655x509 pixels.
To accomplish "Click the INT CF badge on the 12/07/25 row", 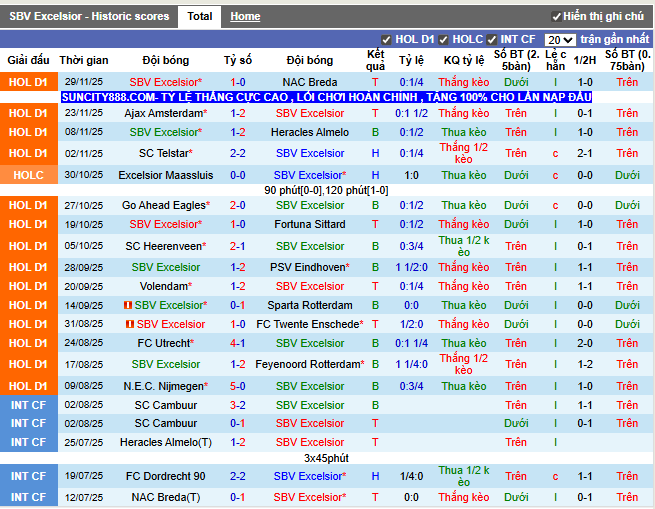I will (28, 497).
